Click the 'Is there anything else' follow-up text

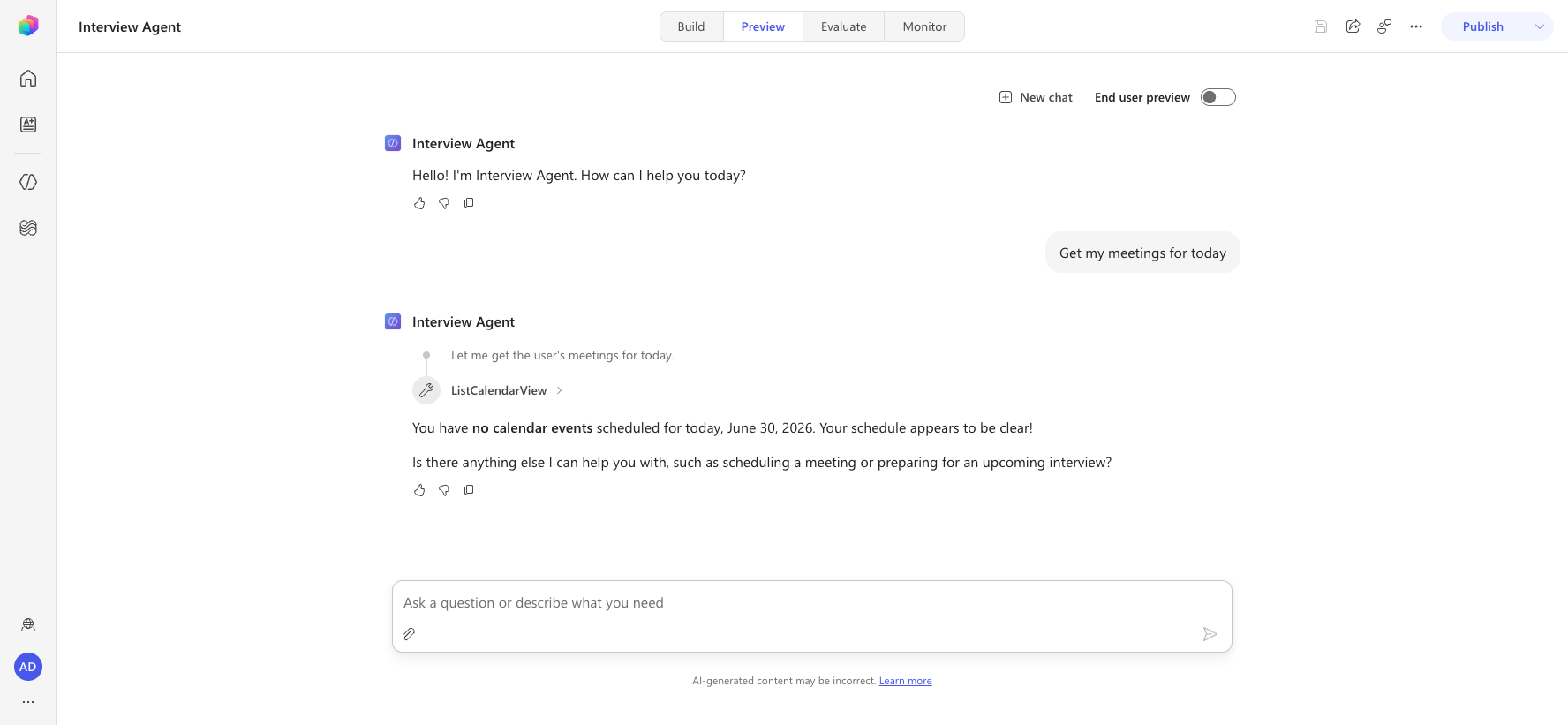click(762, 463)
